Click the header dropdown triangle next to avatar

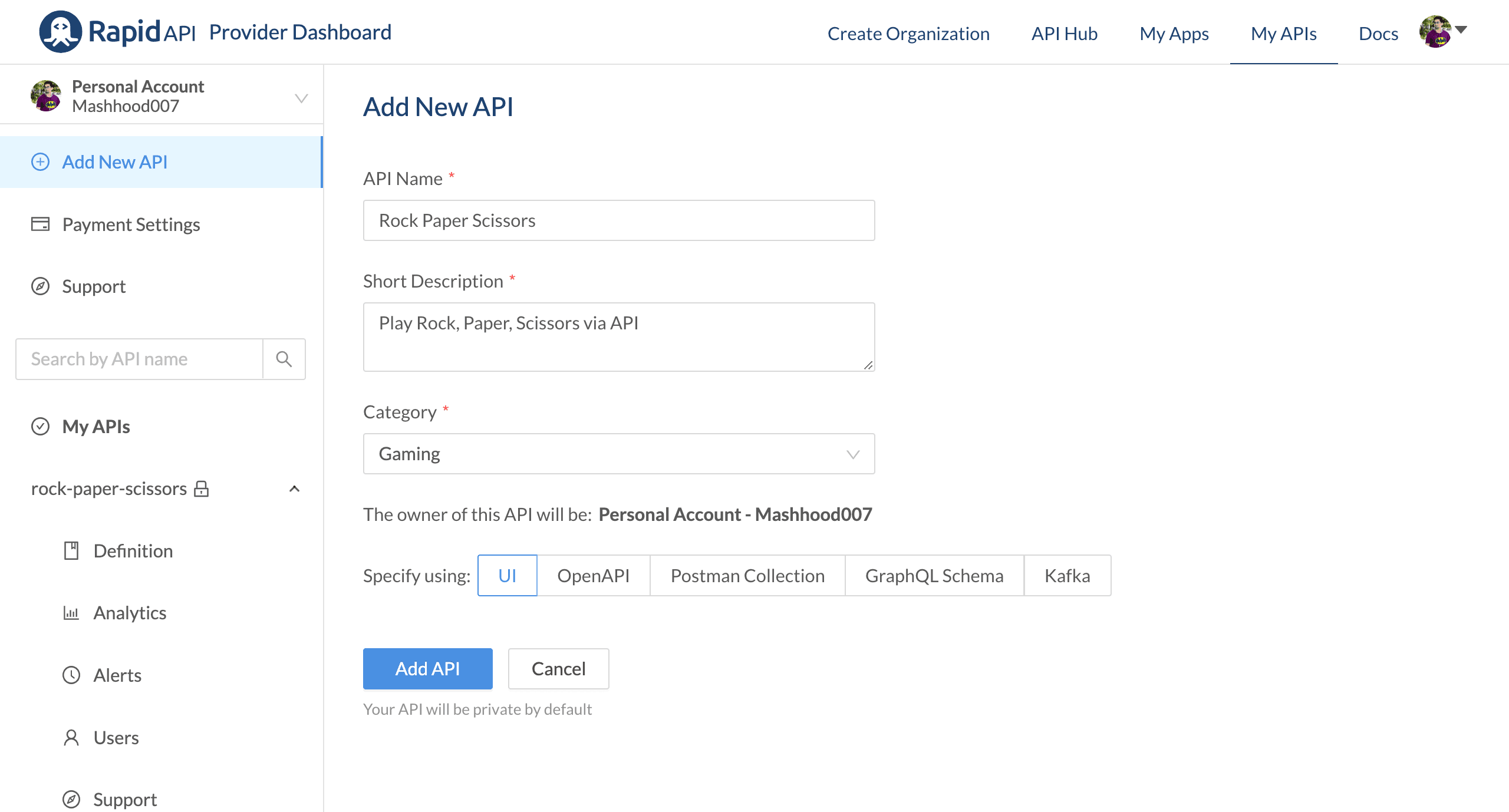pos(1461,29)
